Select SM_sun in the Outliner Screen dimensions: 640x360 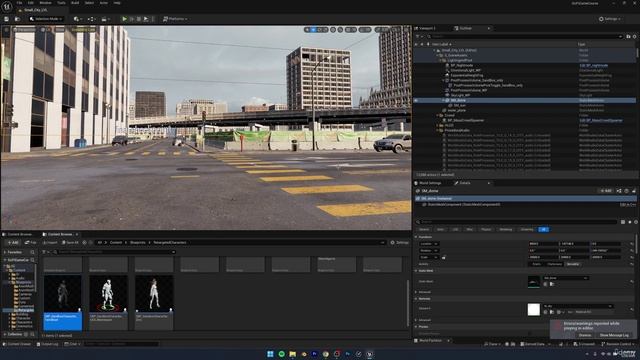[460, 105]
